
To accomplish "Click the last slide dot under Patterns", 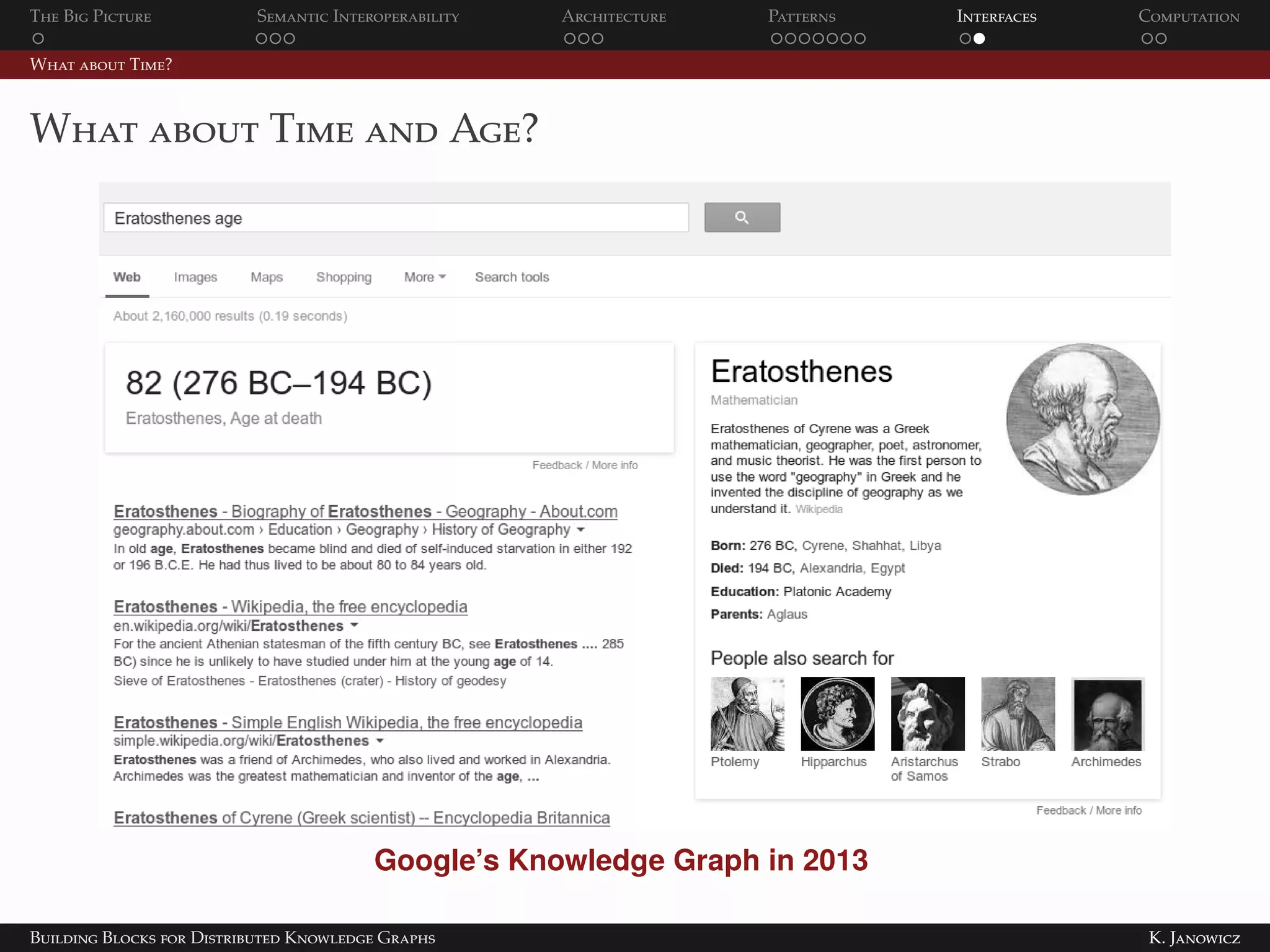I will click(x=859, y=38).
